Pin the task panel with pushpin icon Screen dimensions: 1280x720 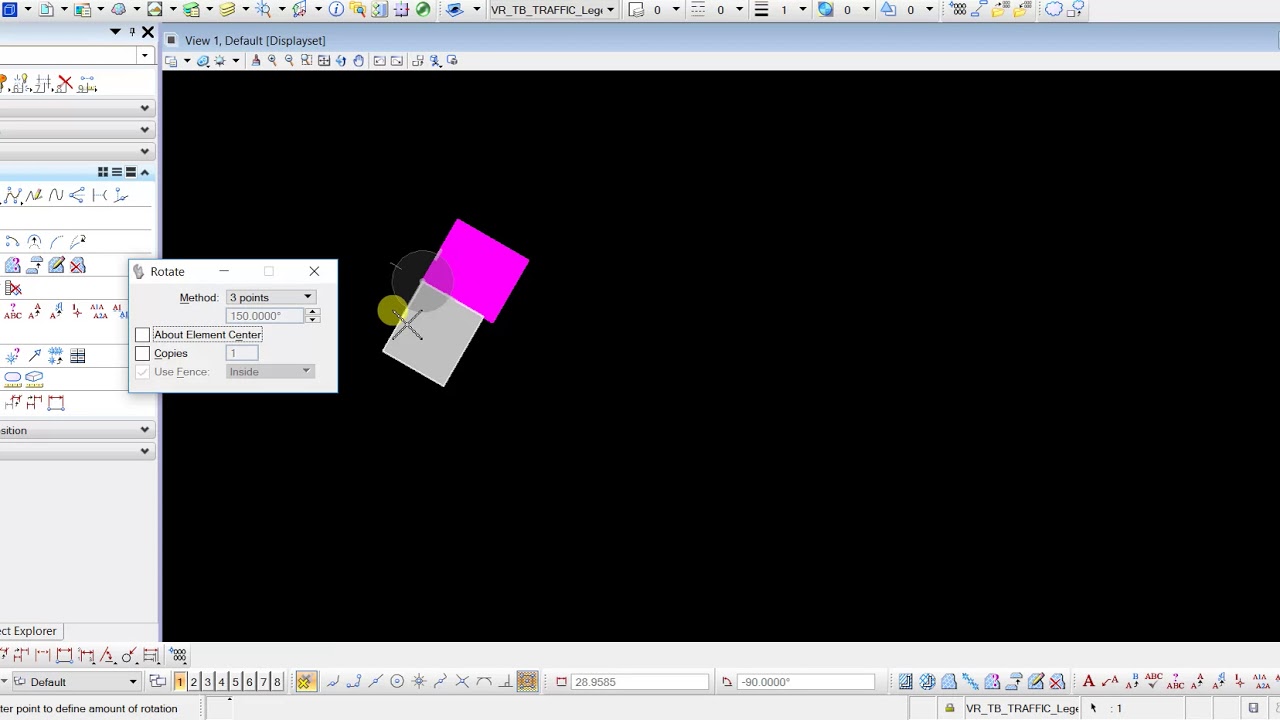click(131, 32)
